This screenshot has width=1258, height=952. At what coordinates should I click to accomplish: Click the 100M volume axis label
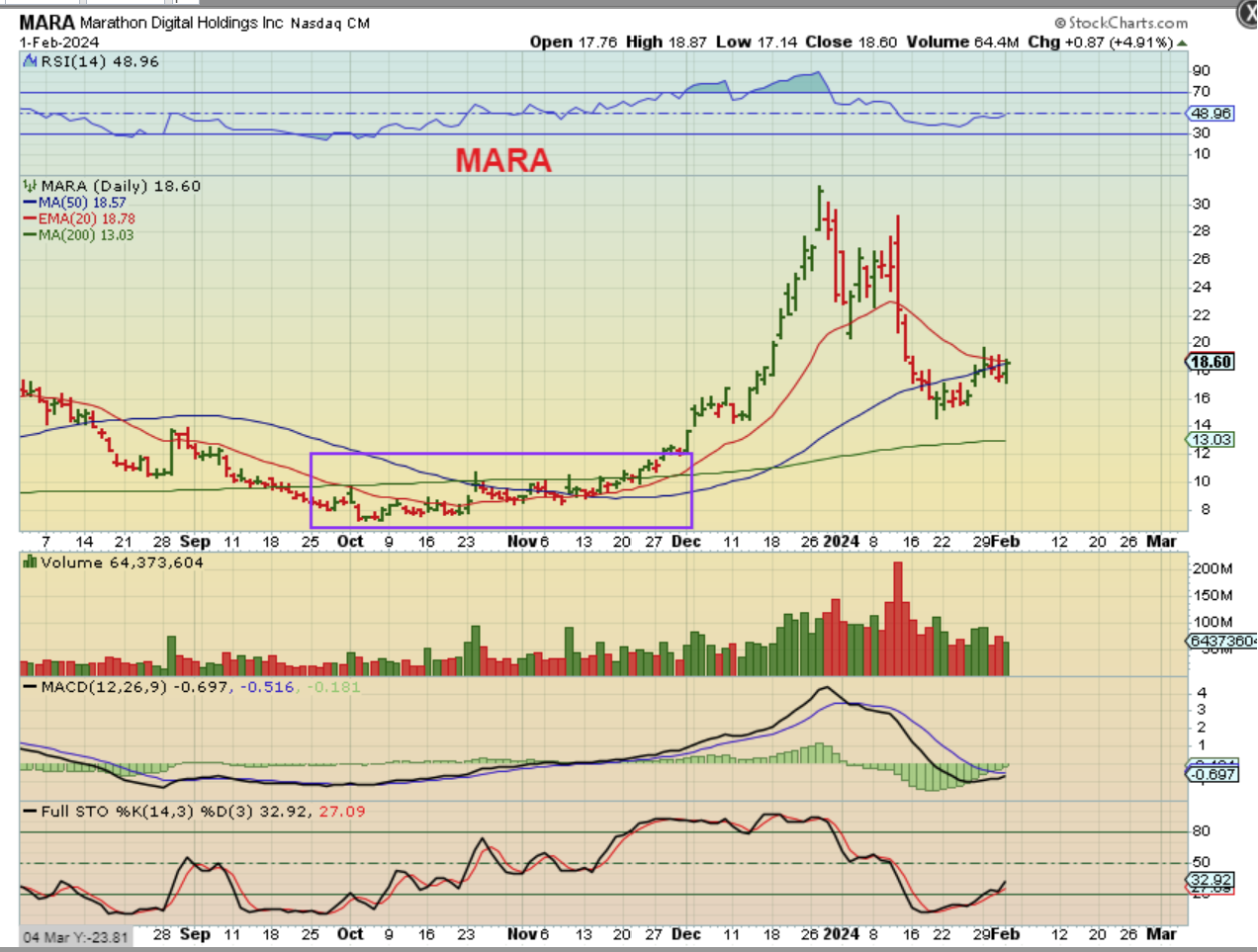pos(1213,623)
